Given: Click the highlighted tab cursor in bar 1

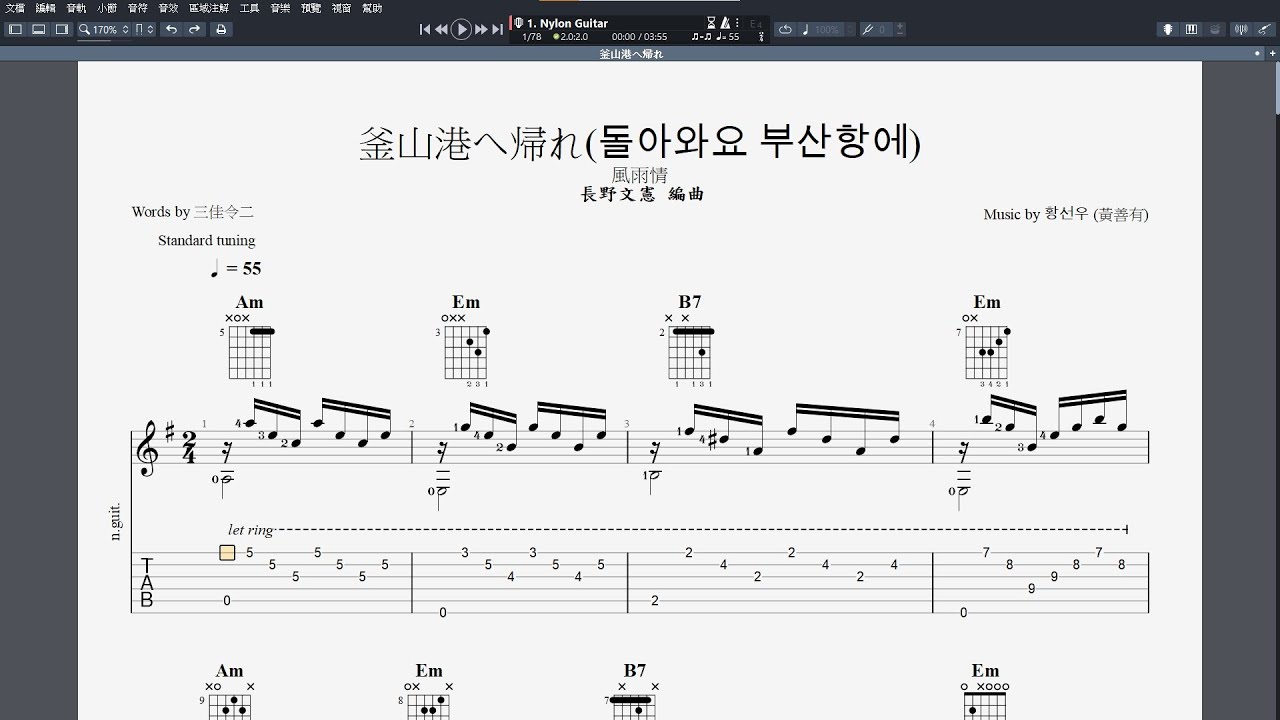Looking at the screenshot, I should 227,552.
